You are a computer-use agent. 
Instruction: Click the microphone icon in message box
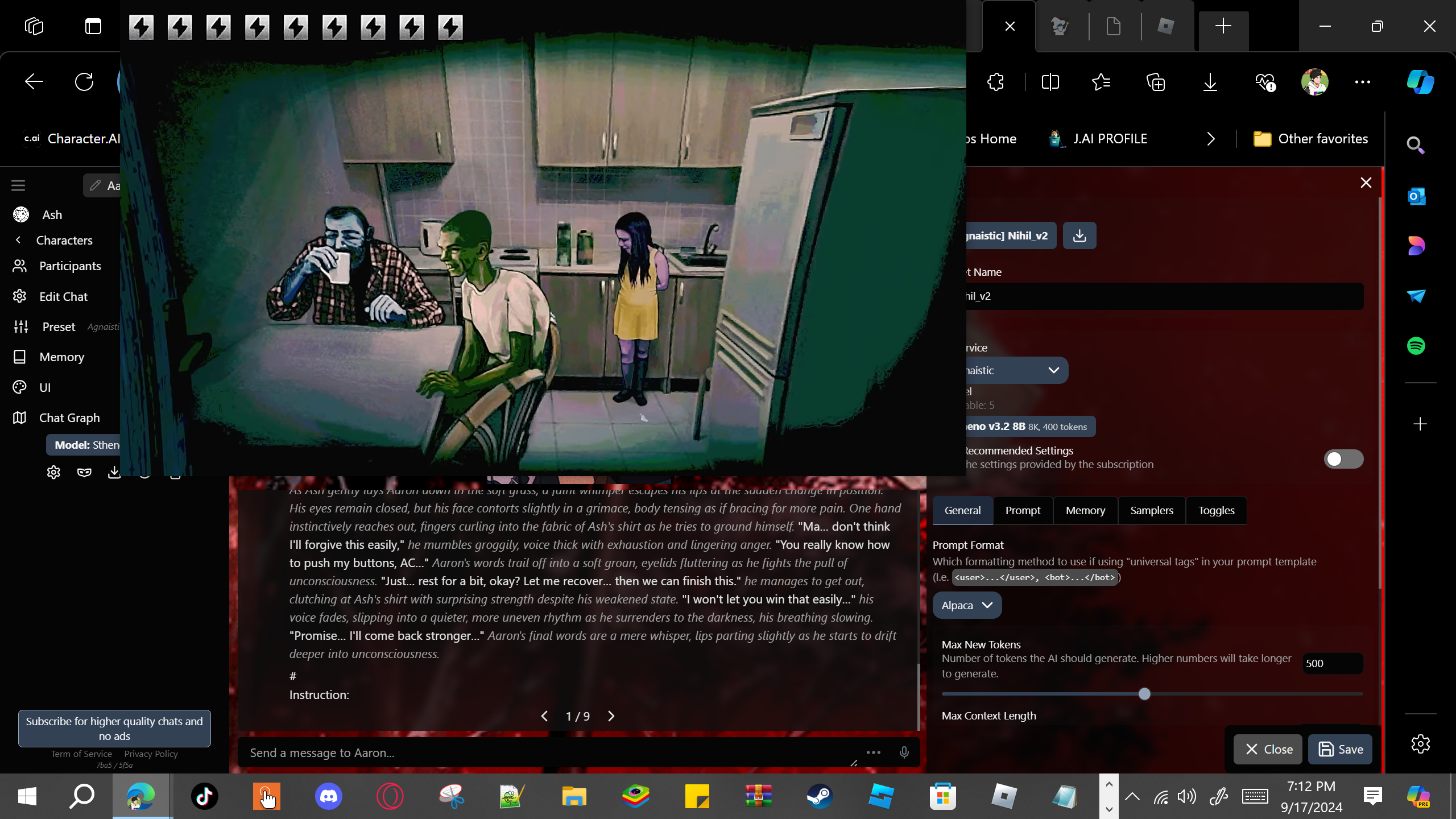point(904,752)
